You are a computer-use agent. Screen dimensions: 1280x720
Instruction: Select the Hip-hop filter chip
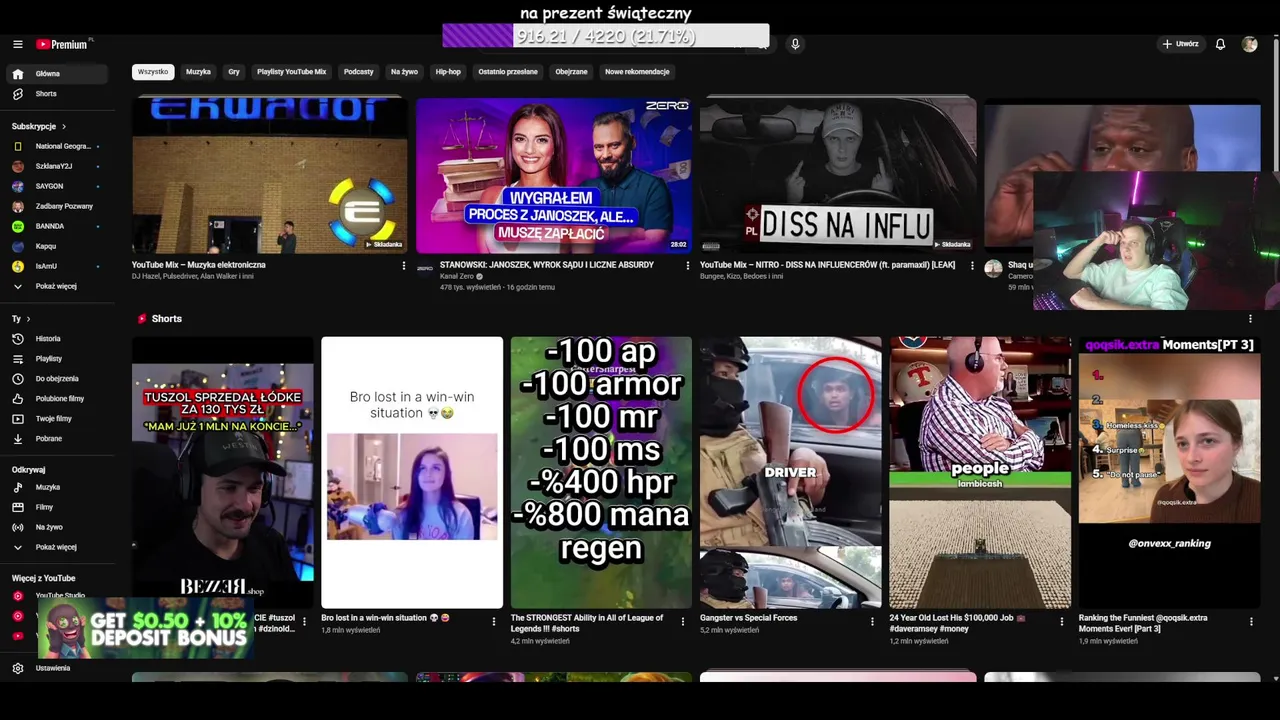coord(448,72)
